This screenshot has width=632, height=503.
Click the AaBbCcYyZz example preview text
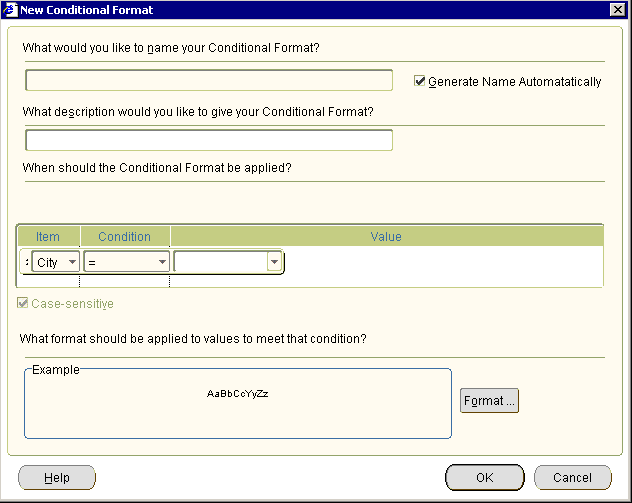point(238,394)
